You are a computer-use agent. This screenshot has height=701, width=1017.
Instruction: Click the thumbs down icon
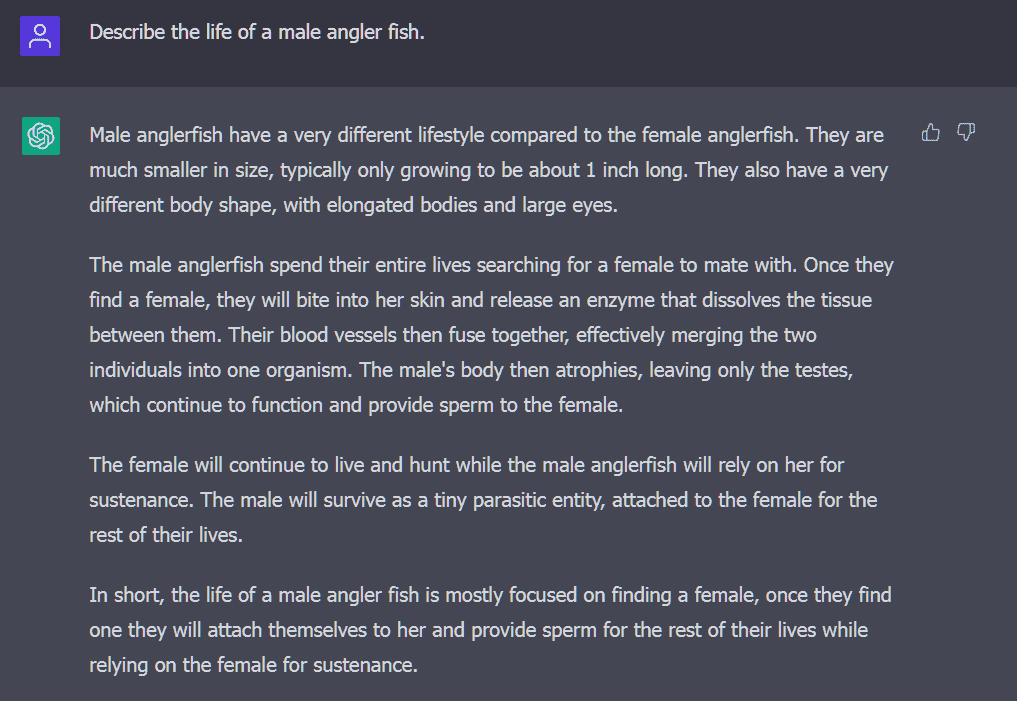click(x=966, y=133)
